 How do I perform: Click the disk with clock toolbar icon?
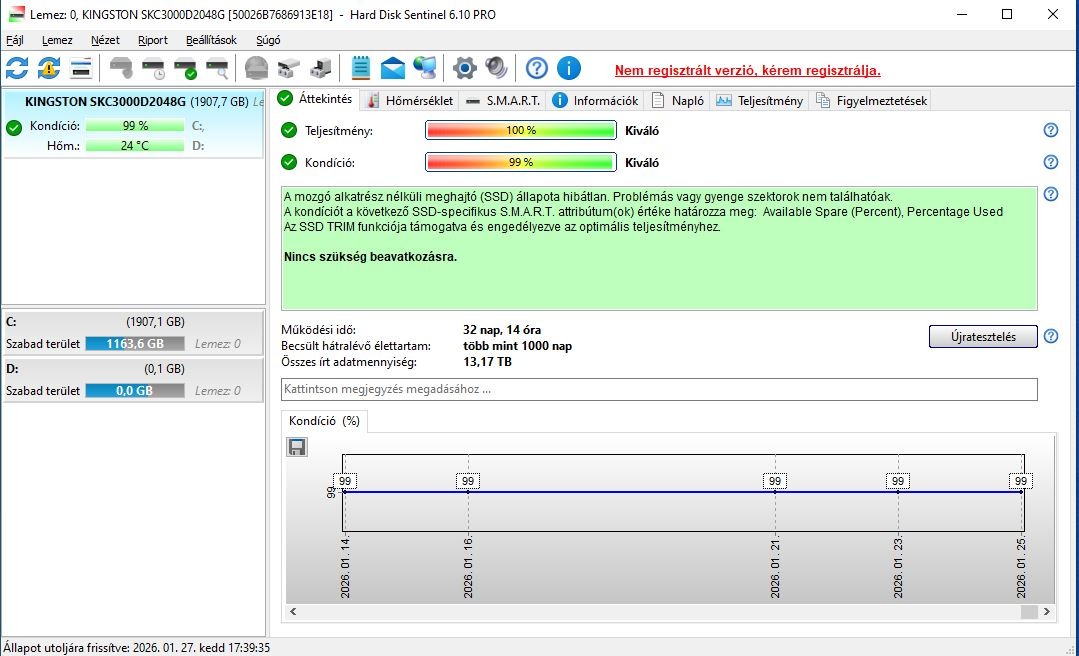pyautogui.click(x=153, y=68)
